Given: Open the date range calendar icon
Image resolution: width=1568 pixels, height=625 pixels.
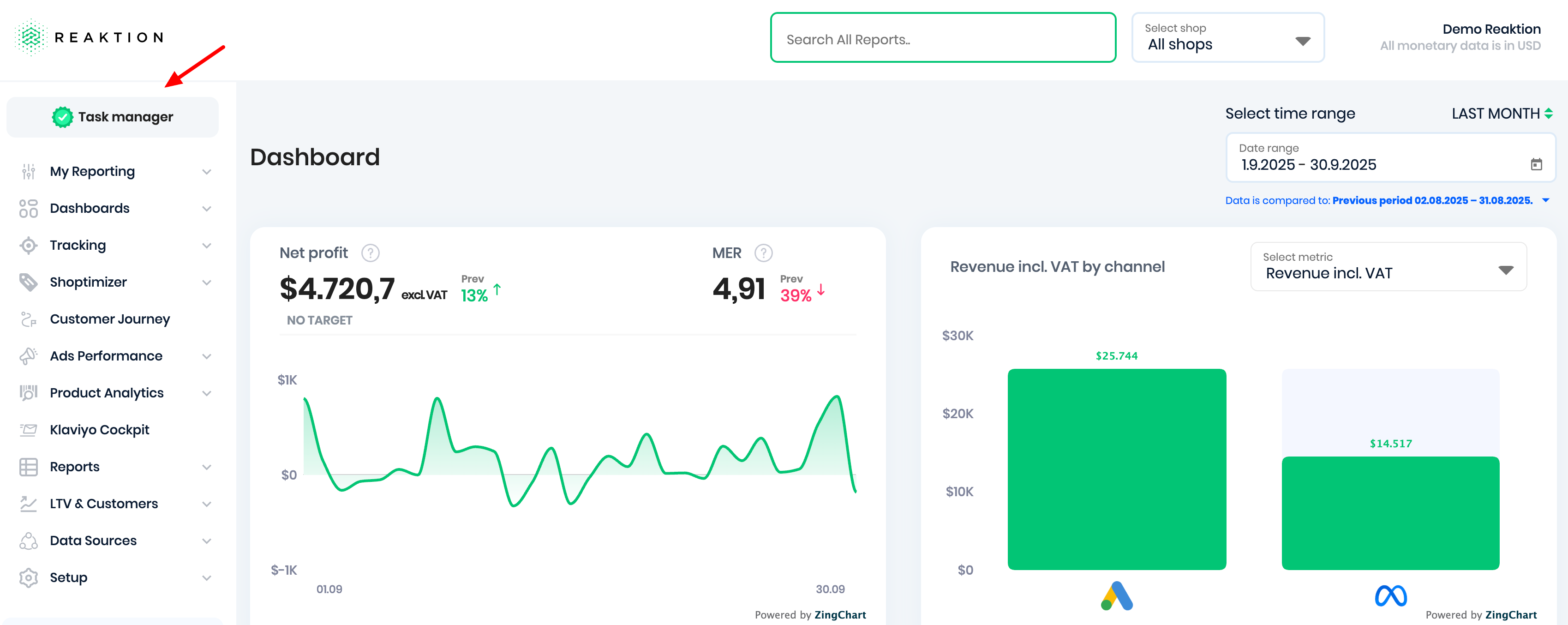Looking at the screenshot, I should point(1536,164).
